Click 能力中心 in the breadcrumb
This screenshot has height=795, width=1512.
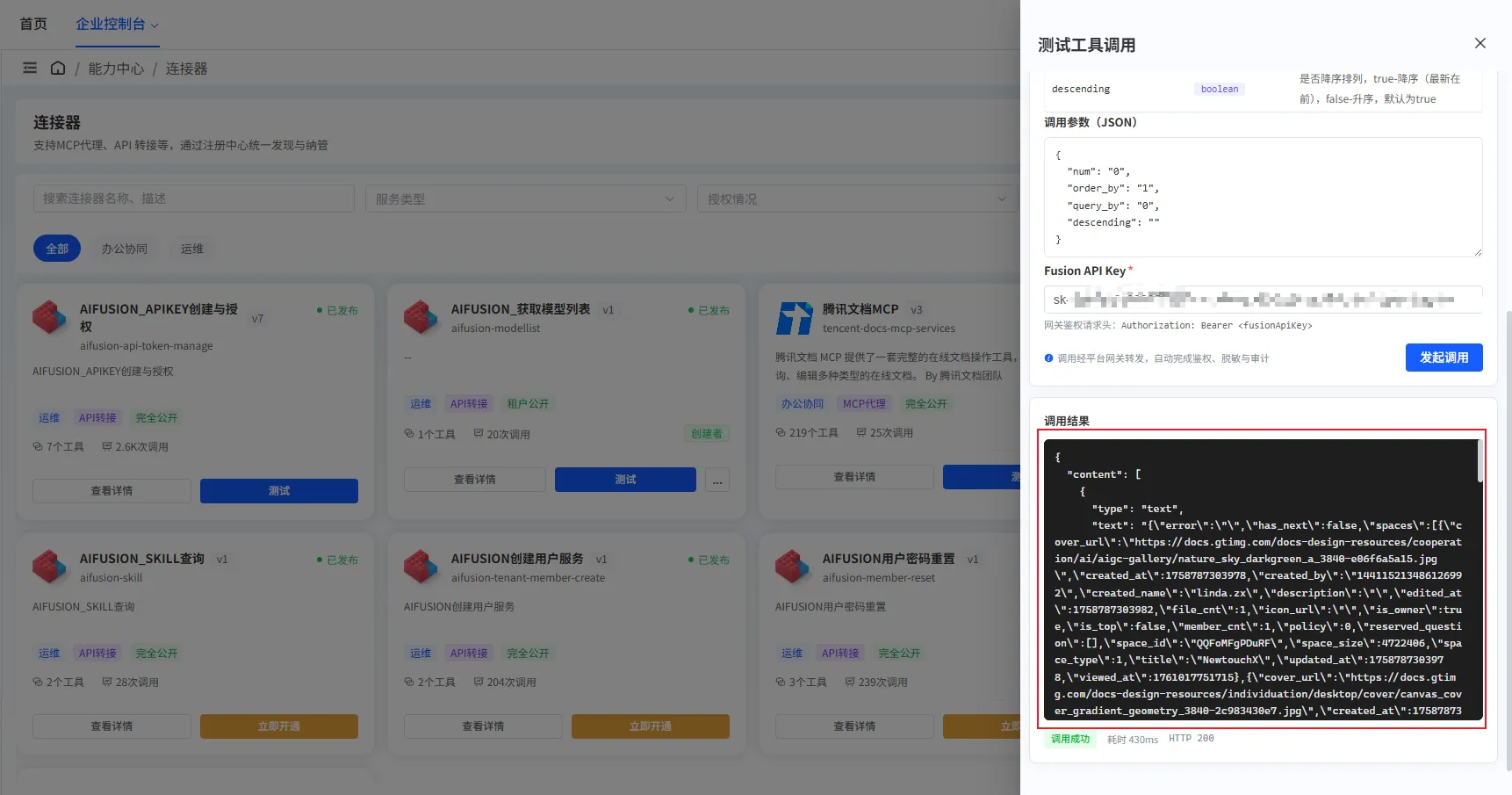[x=116, y=69]
